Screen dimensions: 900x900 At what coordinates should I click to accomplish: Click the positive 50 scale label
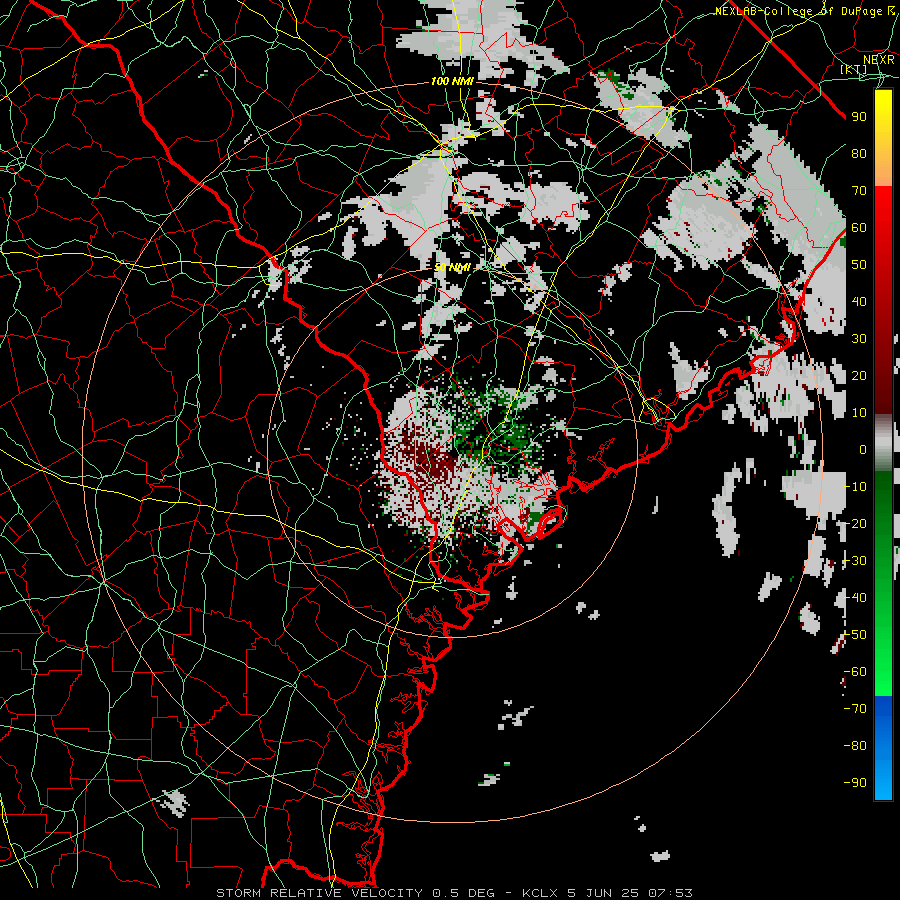tap(859, 265)
